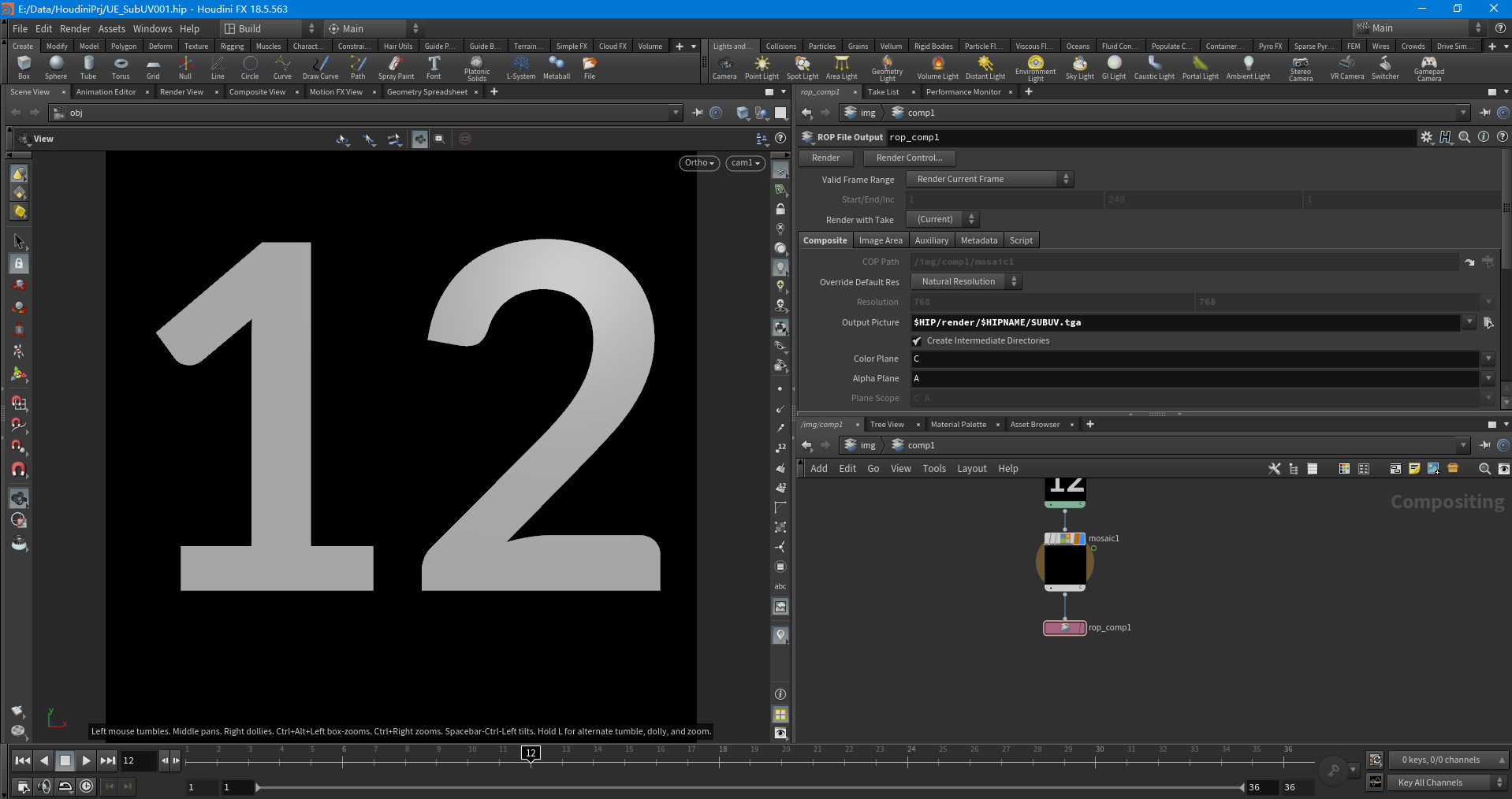Click the Render button
1512x799 pixels.
(x=825, y=158)
